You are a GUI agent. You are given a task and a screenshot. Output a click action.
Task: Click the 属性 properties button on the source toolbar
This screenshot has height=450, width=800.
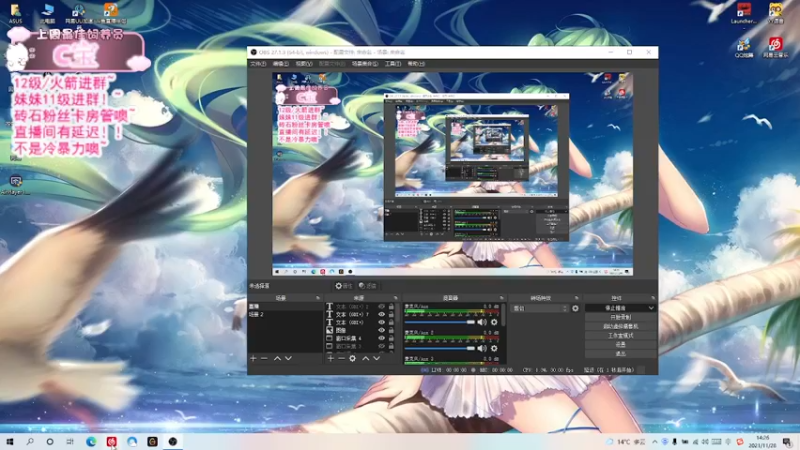click(x=344, y=286)
